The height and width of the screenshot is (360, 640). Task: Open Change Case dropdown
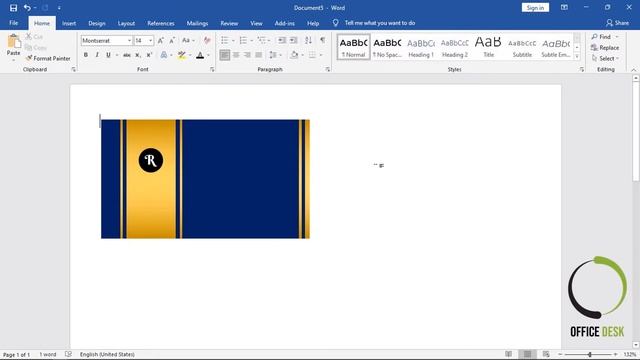click(x=188, y=40)
